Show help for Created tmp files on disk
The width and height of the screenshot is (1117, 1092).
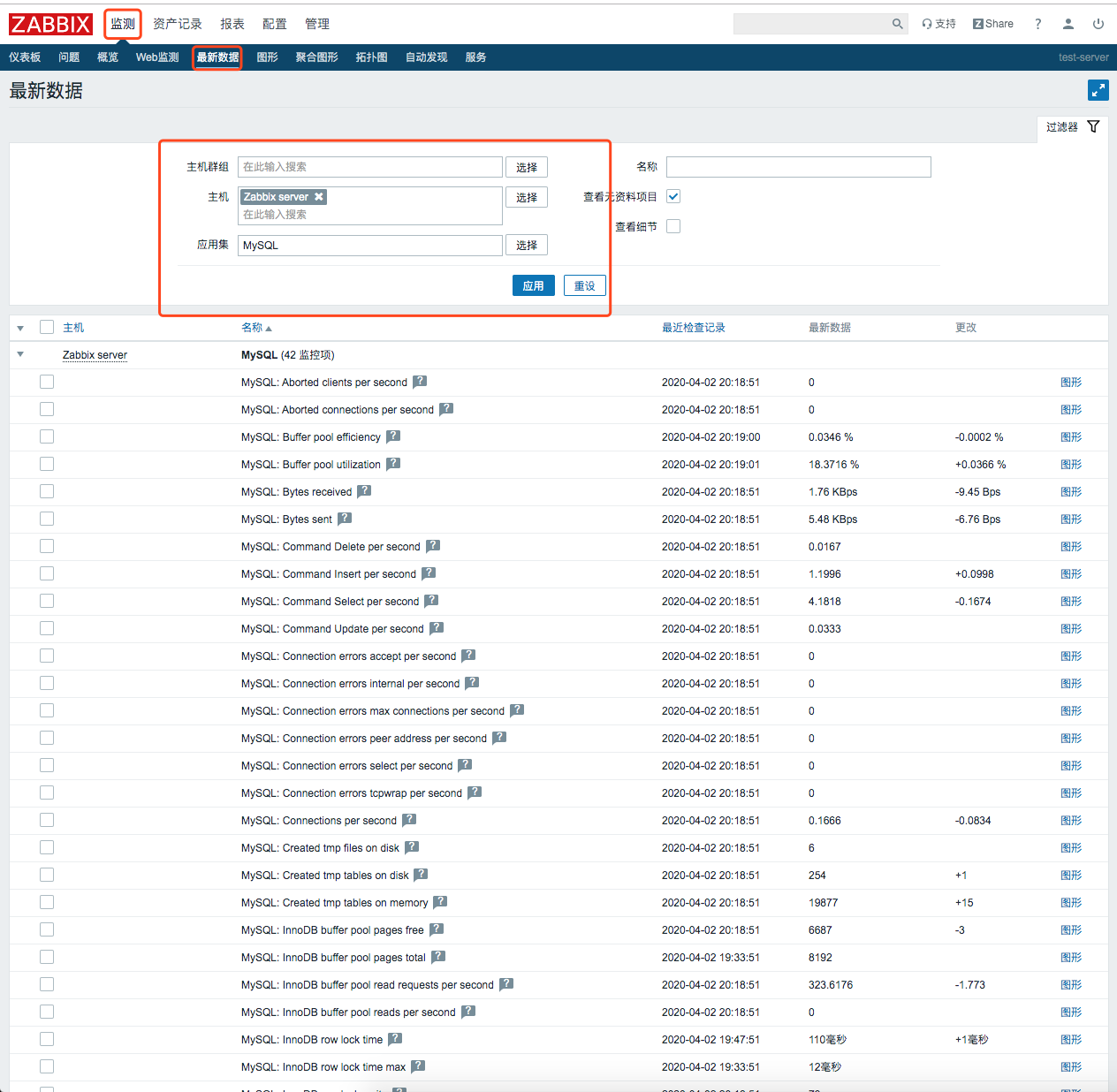(412, 847)
